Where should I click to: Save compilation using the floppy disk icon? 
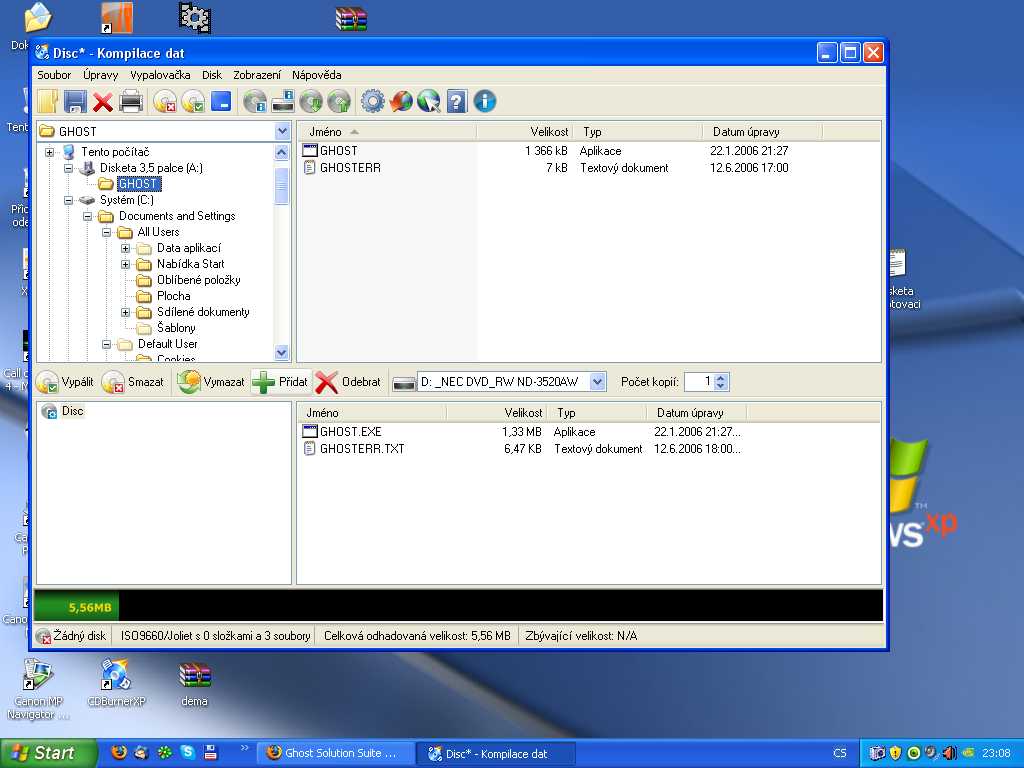pos(75,101)
